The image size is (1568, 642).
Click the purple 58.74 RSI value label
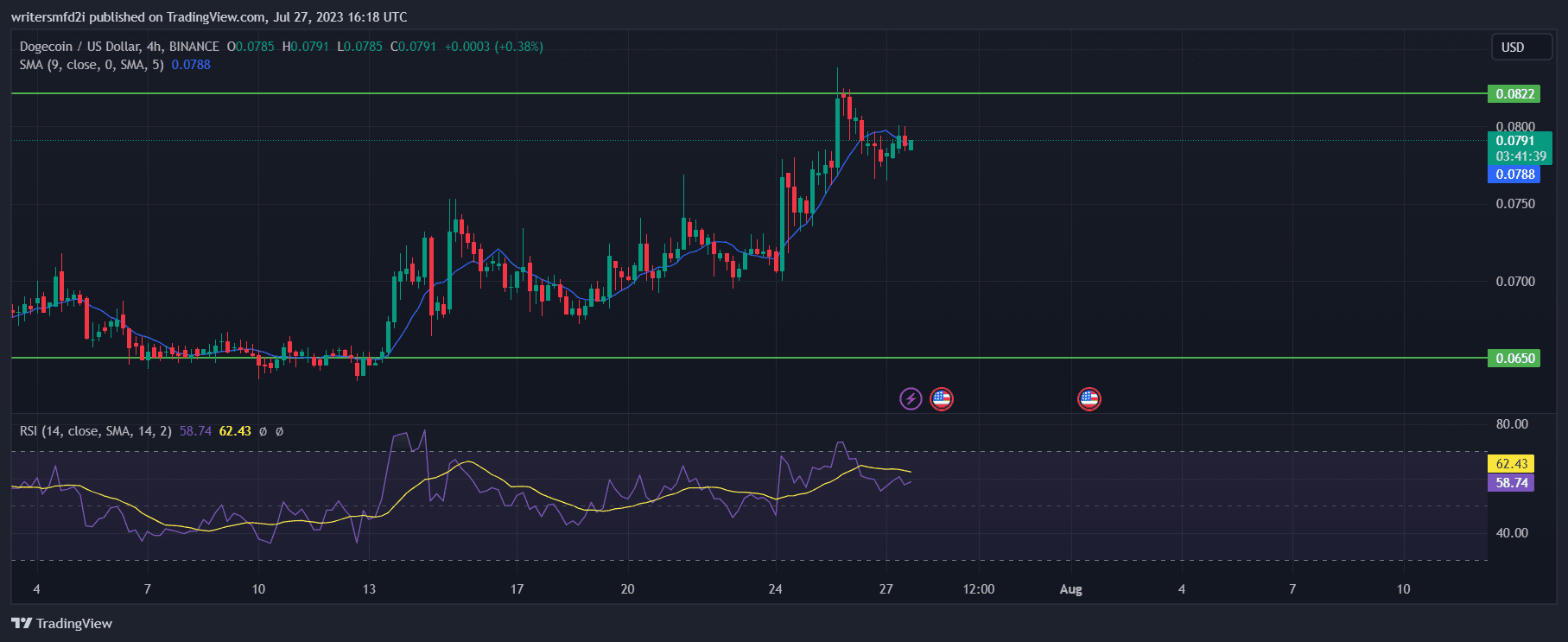click(1511, 483)
